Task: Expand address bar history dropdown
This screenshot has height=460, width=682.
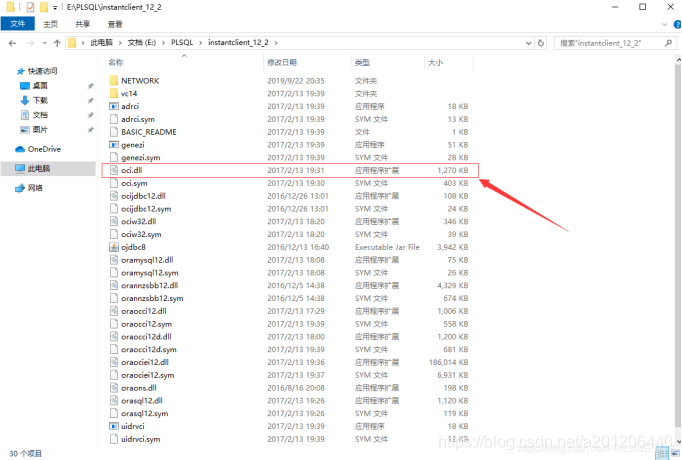Action: click(528, 43)
